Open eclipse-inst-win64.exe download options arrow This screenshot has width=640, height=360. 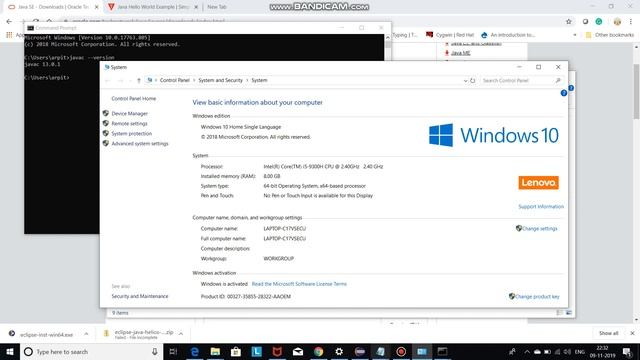point(86,334)
